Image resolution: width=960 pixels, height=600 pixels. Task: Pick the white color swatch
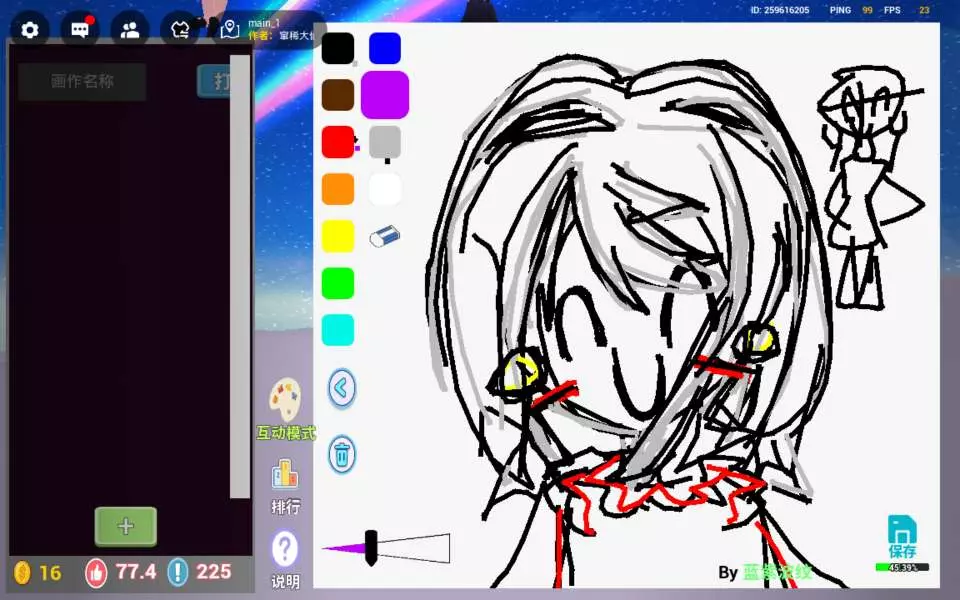tap(385, 189)
